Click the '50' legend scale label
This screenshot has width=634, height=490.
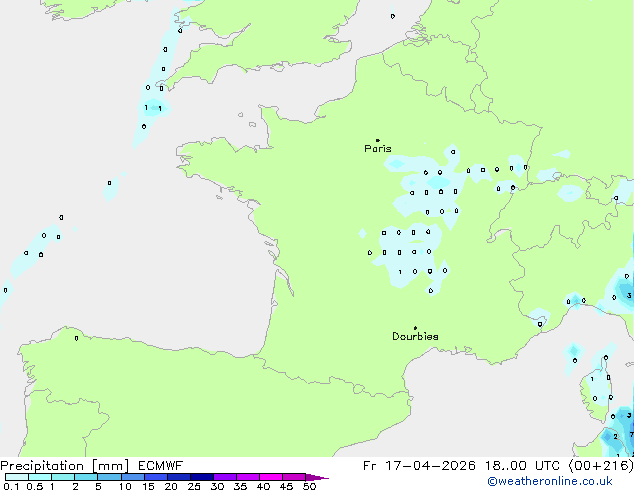point(309,486)
